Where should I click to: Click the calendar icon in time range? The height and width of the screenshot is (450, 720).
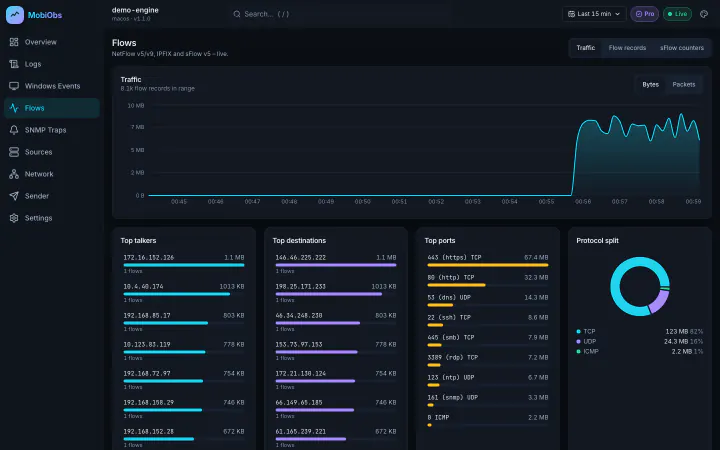(571, 14)
